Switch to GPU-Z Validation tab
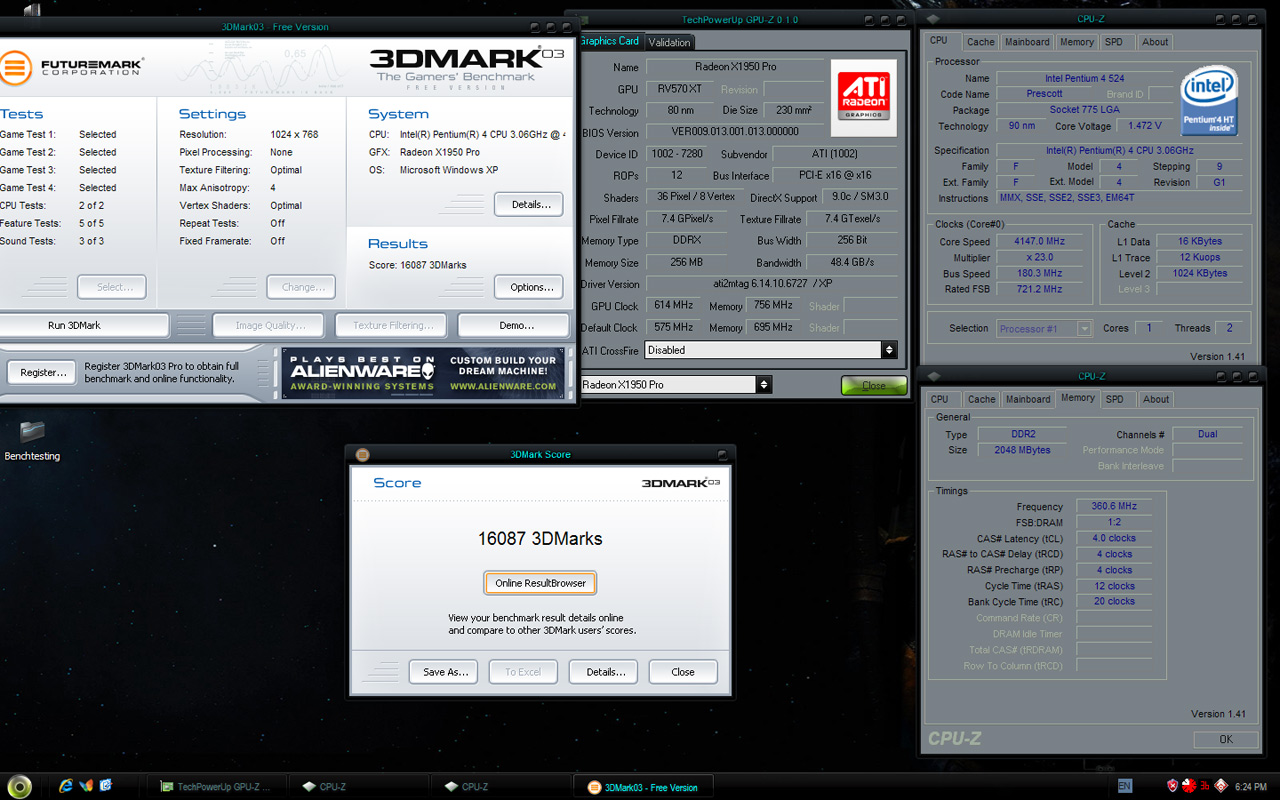This screenshot has width=1280, height=800. [x=669, y=42]
